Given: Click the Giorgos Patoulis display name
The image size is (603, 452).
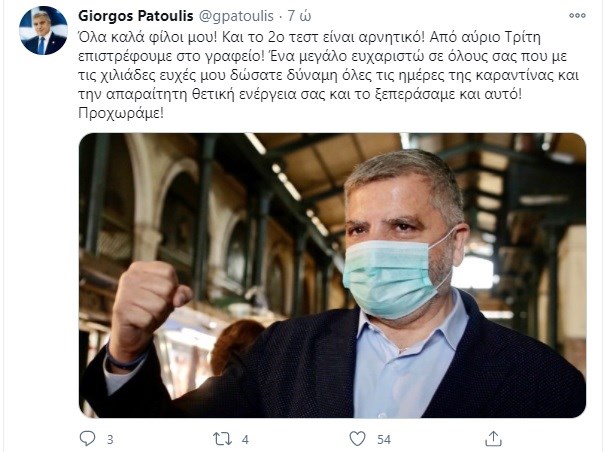Looking at the screenshot, I should coord(136,16).
